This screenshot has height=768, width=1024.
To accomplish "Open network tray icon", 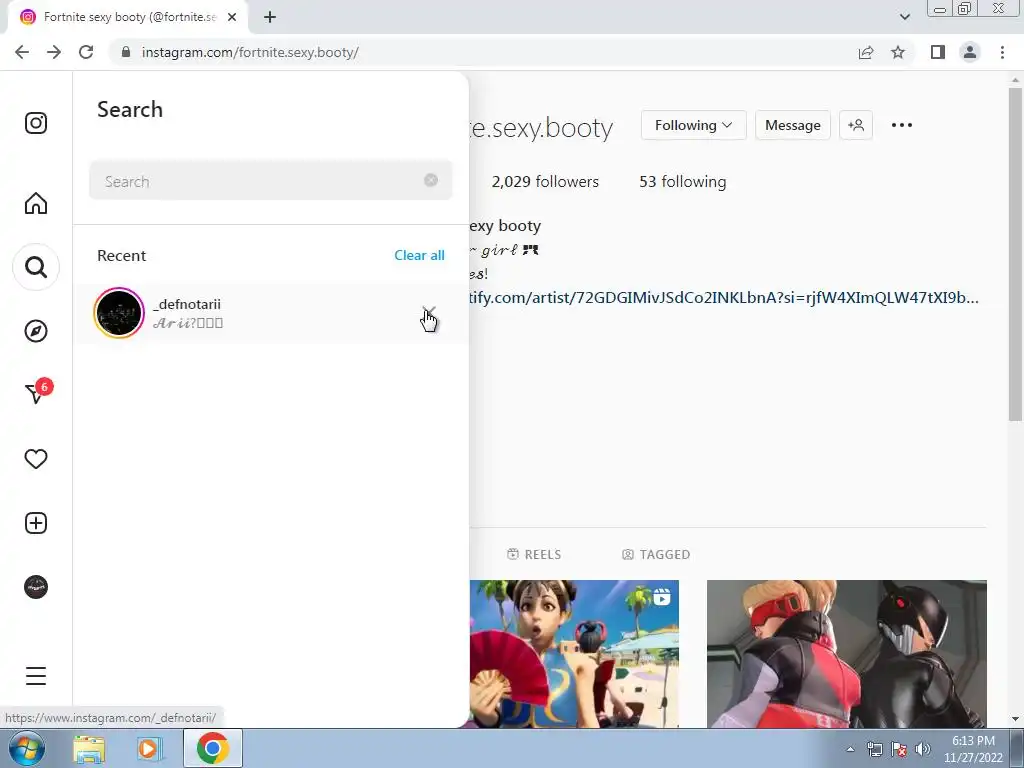I will coord(875,749).
